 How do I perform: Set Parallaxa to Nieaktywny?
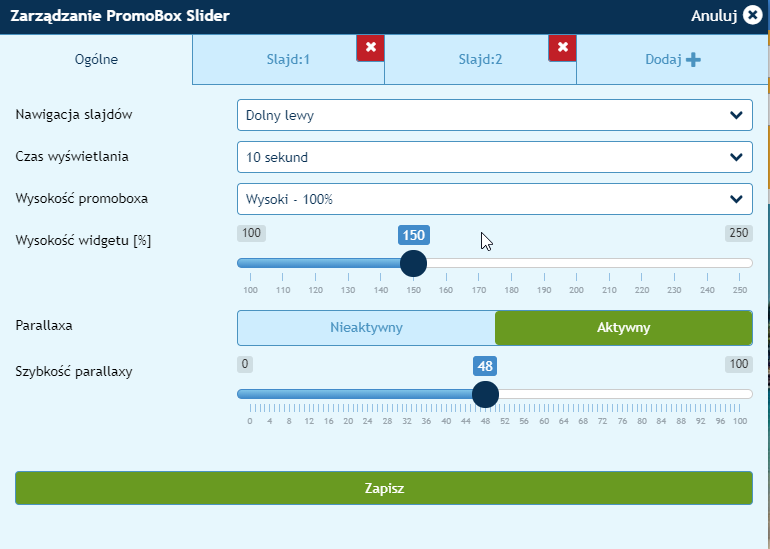click(366, 328)
